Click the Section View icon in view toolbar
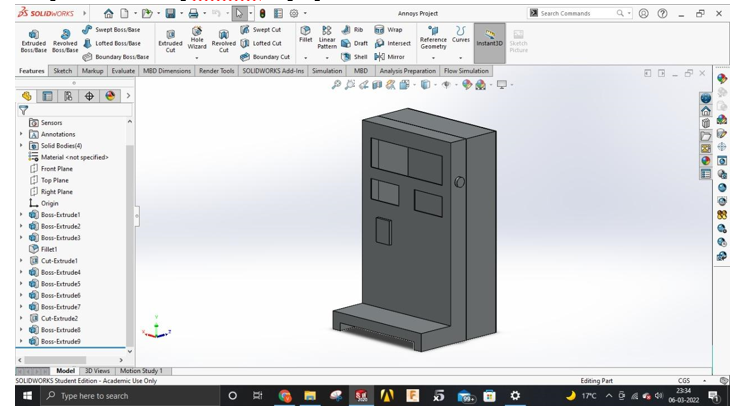The image size is (751, 417). point(377,85)
